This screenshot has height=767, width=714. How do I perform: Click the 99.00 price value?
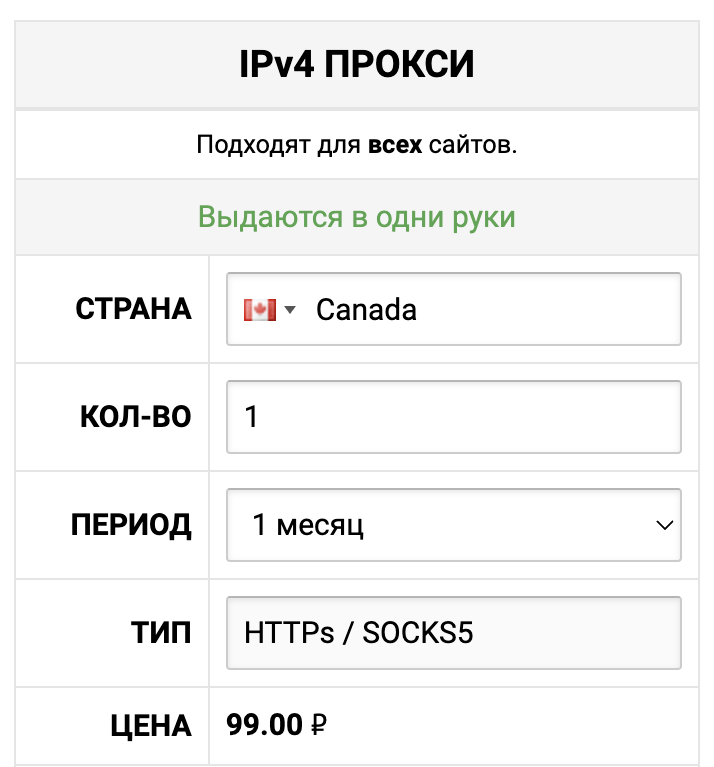[265, 725]
